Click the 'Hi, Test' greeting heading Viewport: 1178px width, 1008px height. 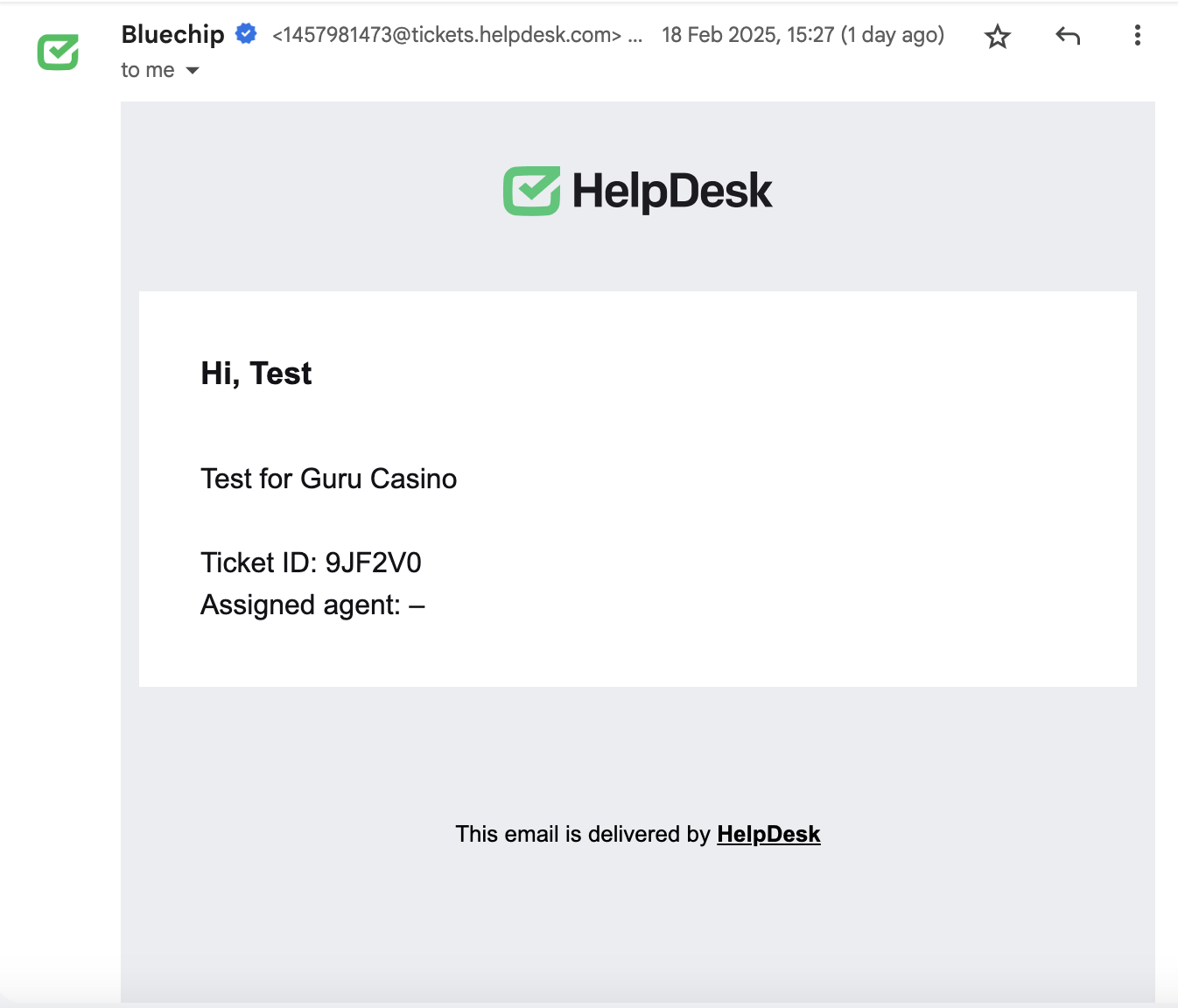click(256, 374)
